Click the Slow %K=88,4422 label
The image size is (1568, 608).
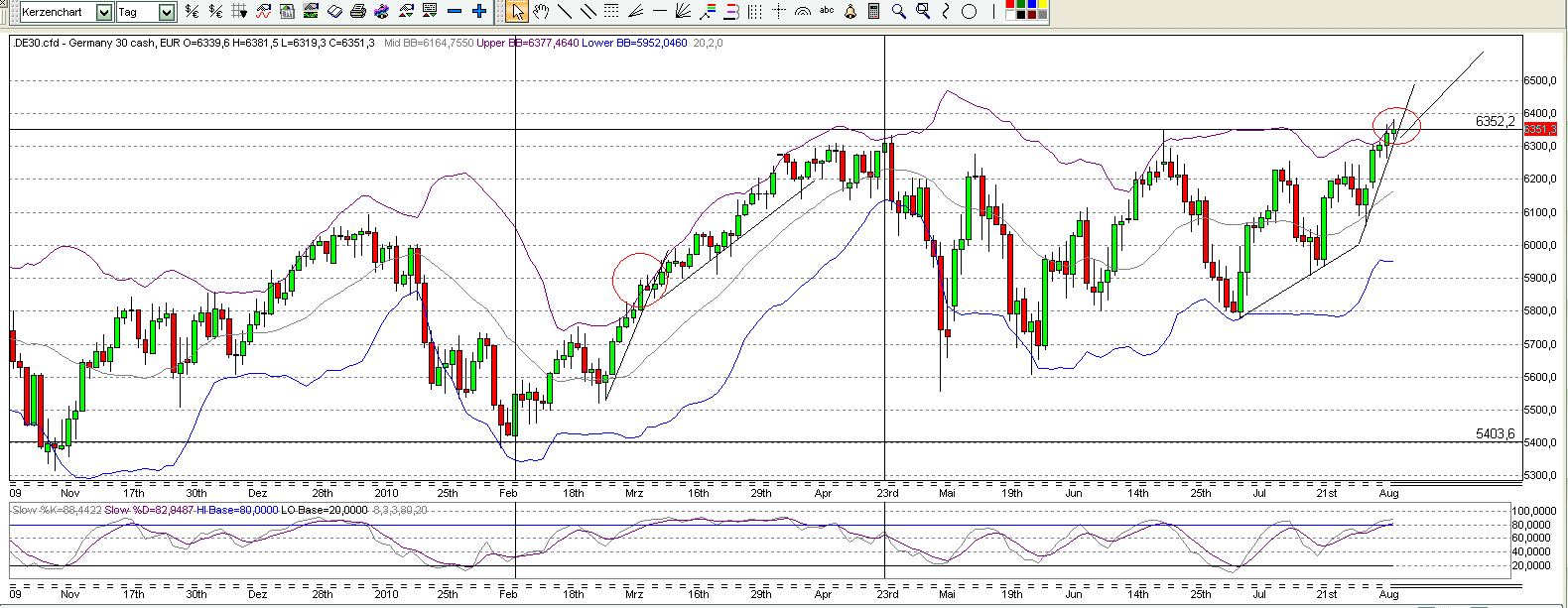click(57, 510)
